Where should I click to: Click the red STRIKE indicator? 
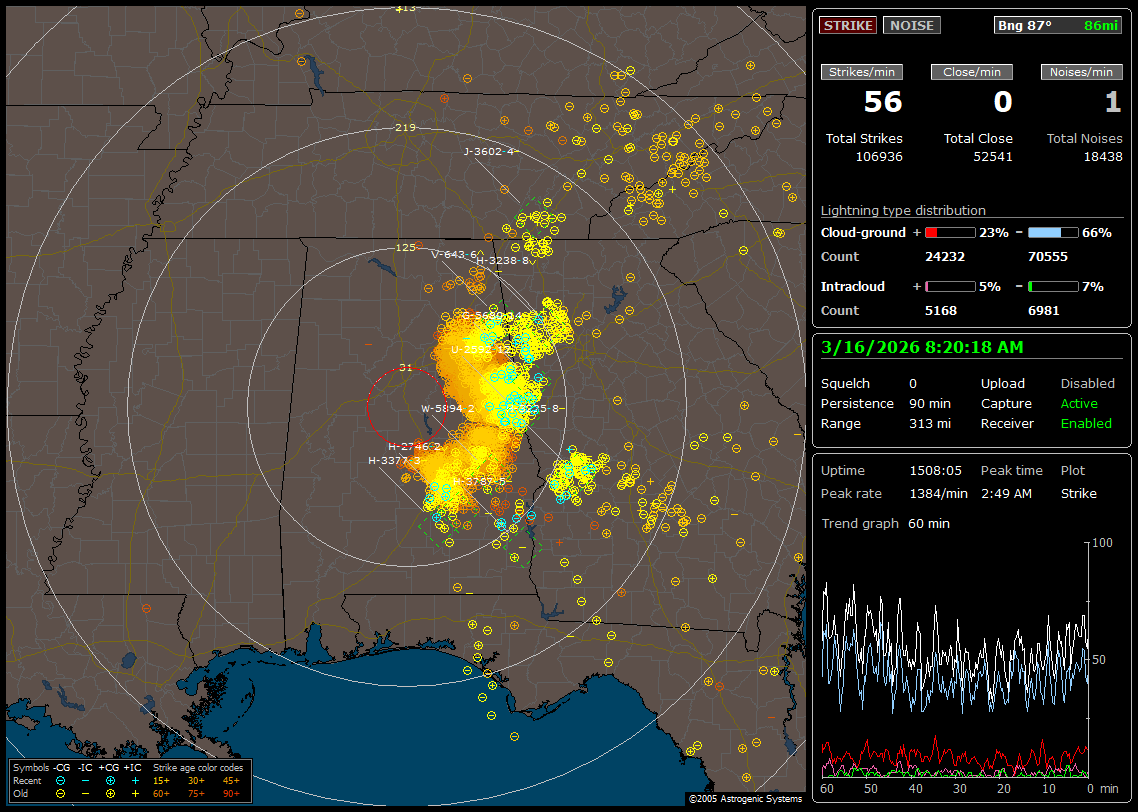(x=848, y=25)
